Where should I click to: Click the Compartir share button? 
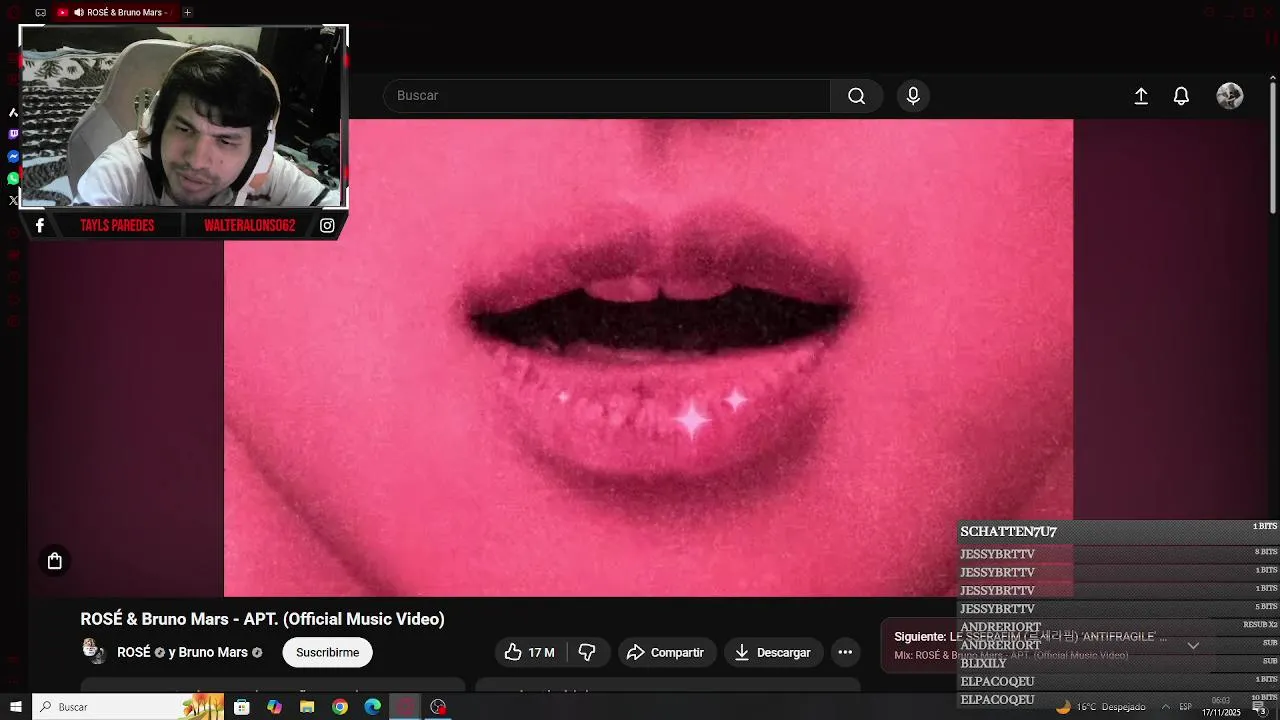[666, 652]
